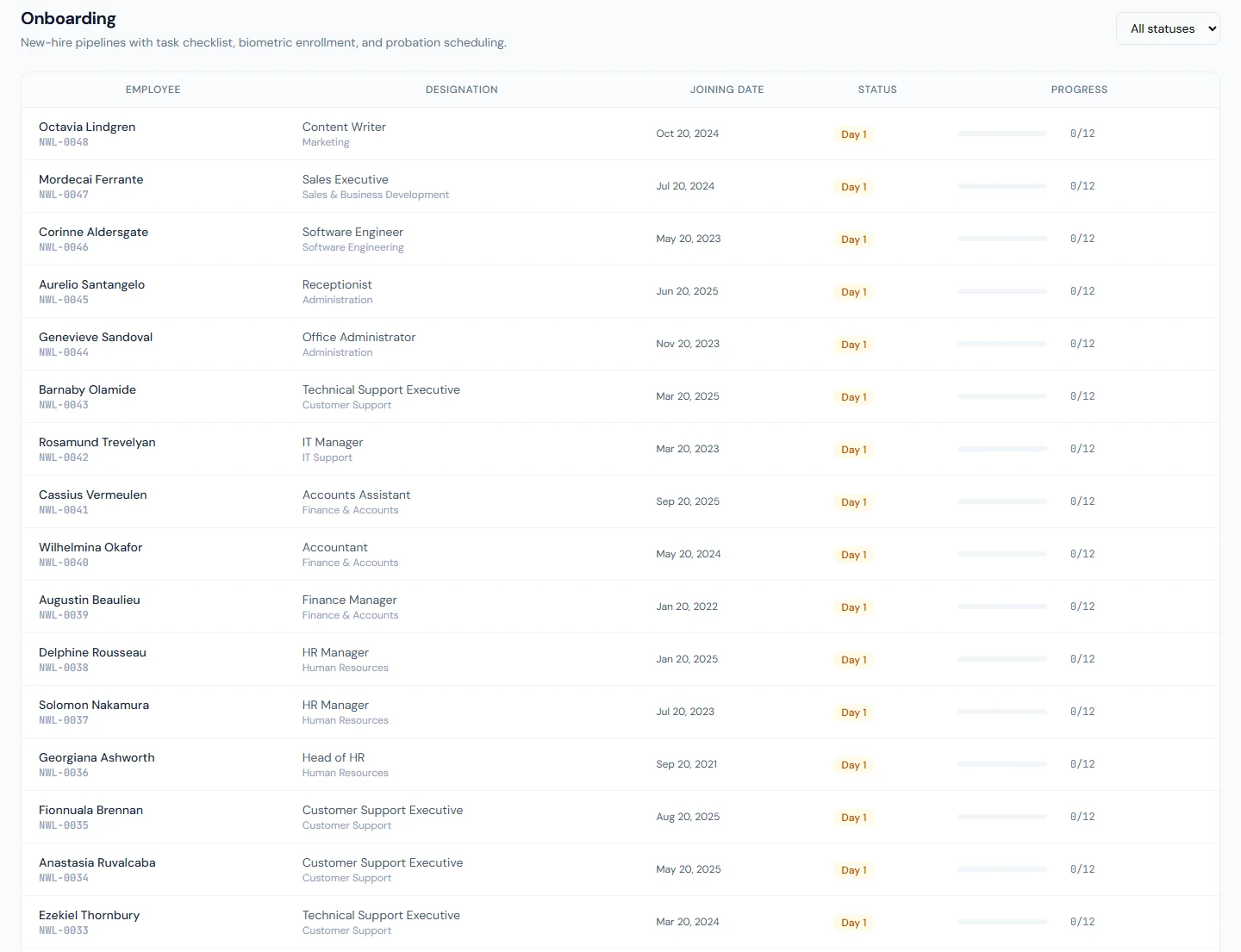The width and height of the screenshot is (1241, 952).
Task: Select employee Ezekiel Thornbury
Action: (x=90, y=915)
